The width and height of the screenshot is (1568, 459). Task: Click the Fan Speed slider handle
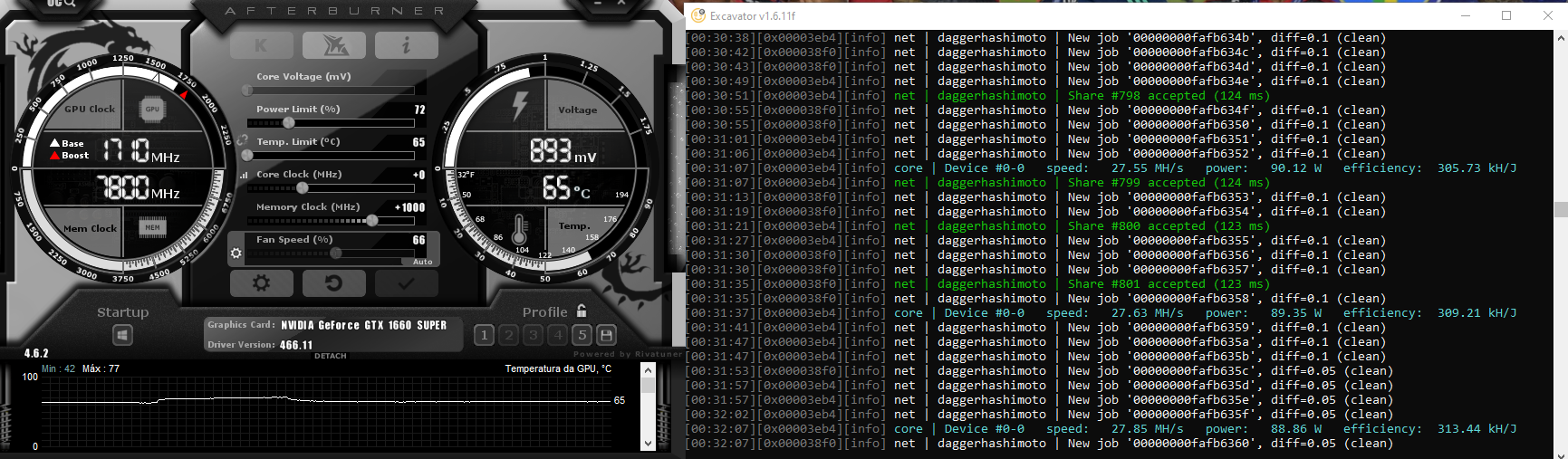pyautogui.click(x=336, y=253)
